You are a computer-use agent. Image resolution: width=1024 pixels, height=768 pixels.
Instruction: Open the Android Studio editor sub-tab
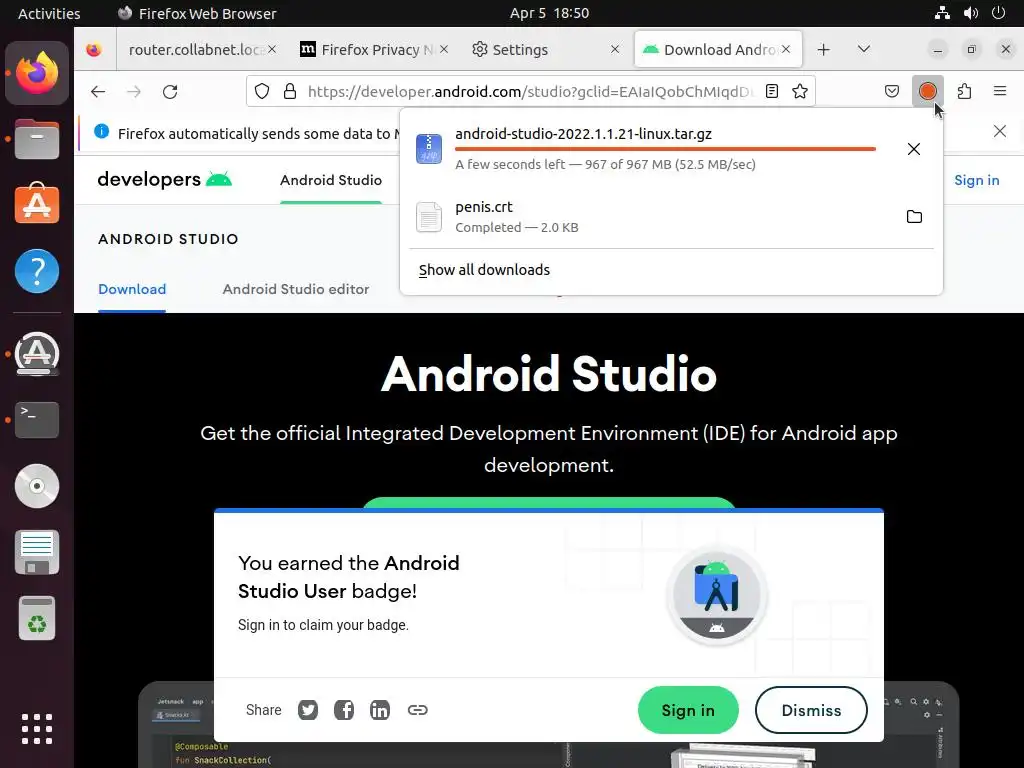click(x=296, y=289)
